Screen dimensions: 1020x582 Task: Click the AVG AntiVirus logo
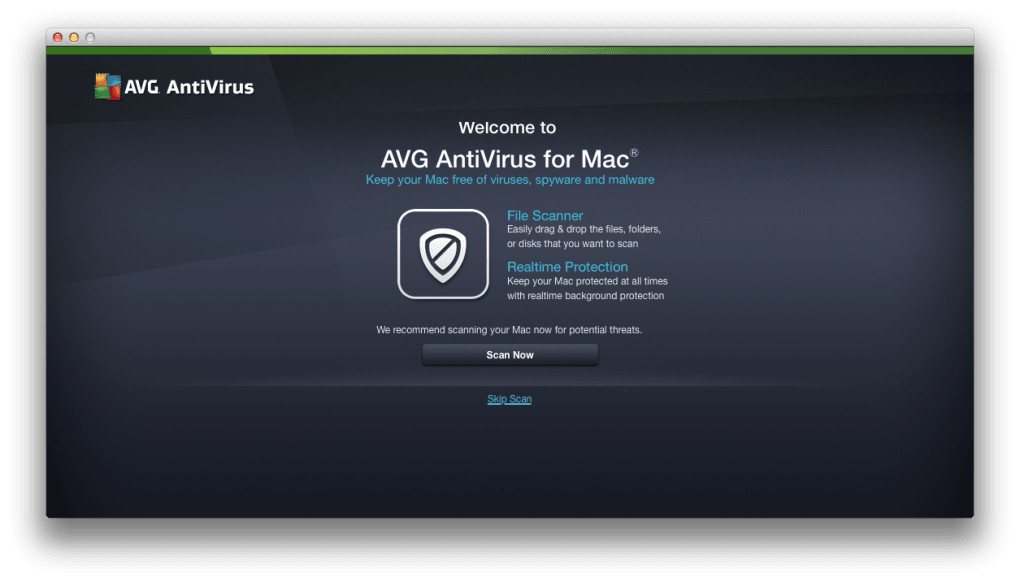[174, 86]
